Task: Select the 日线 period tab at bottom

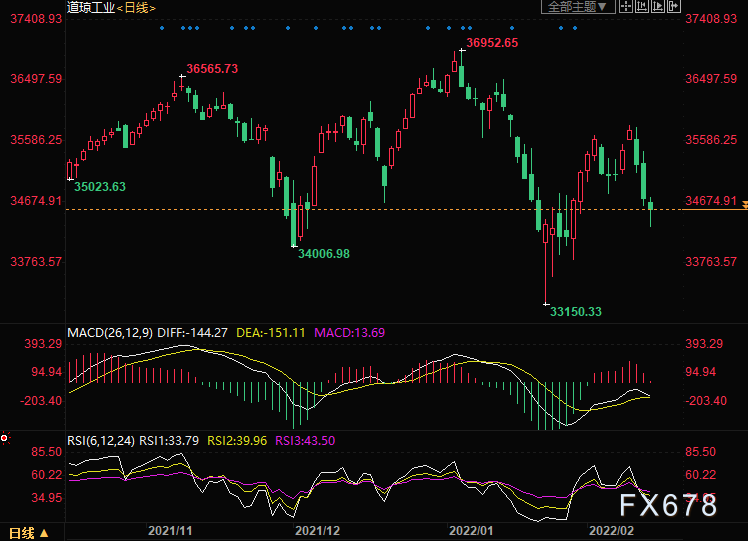Action: (x=21, y=533)
